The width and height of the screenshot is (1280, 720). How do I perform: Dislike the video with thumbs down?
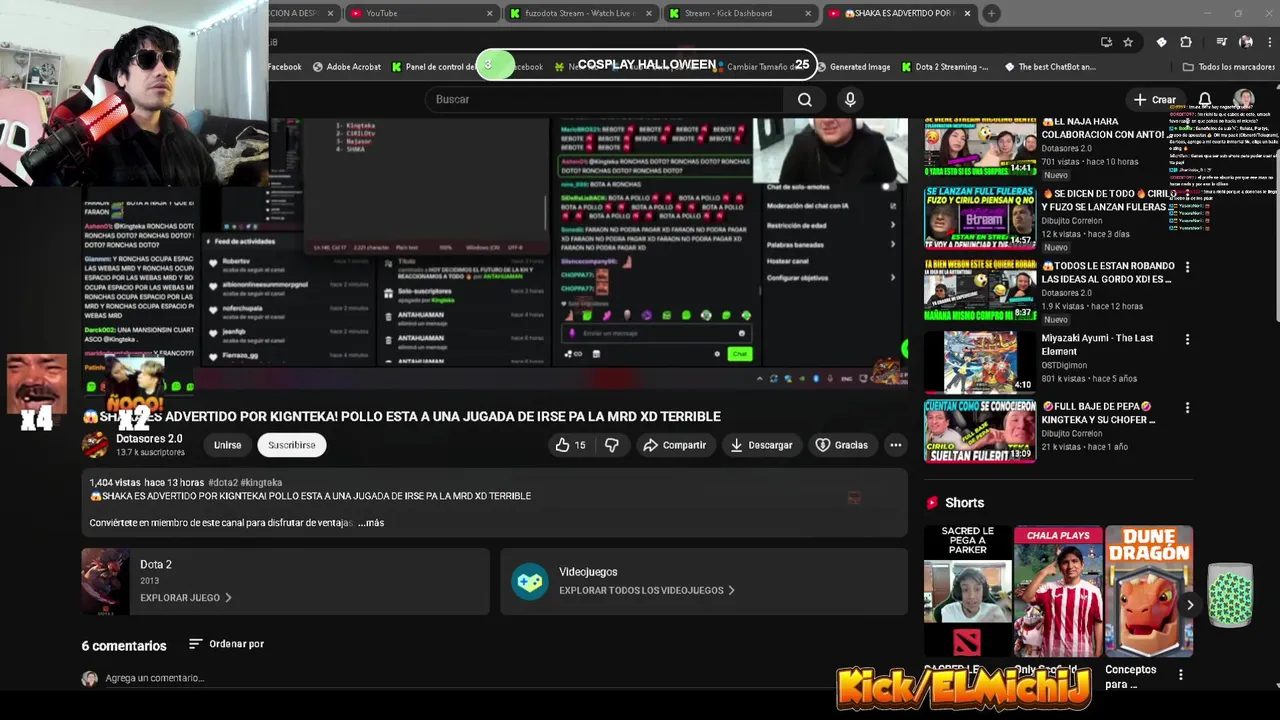click(611, 445)
